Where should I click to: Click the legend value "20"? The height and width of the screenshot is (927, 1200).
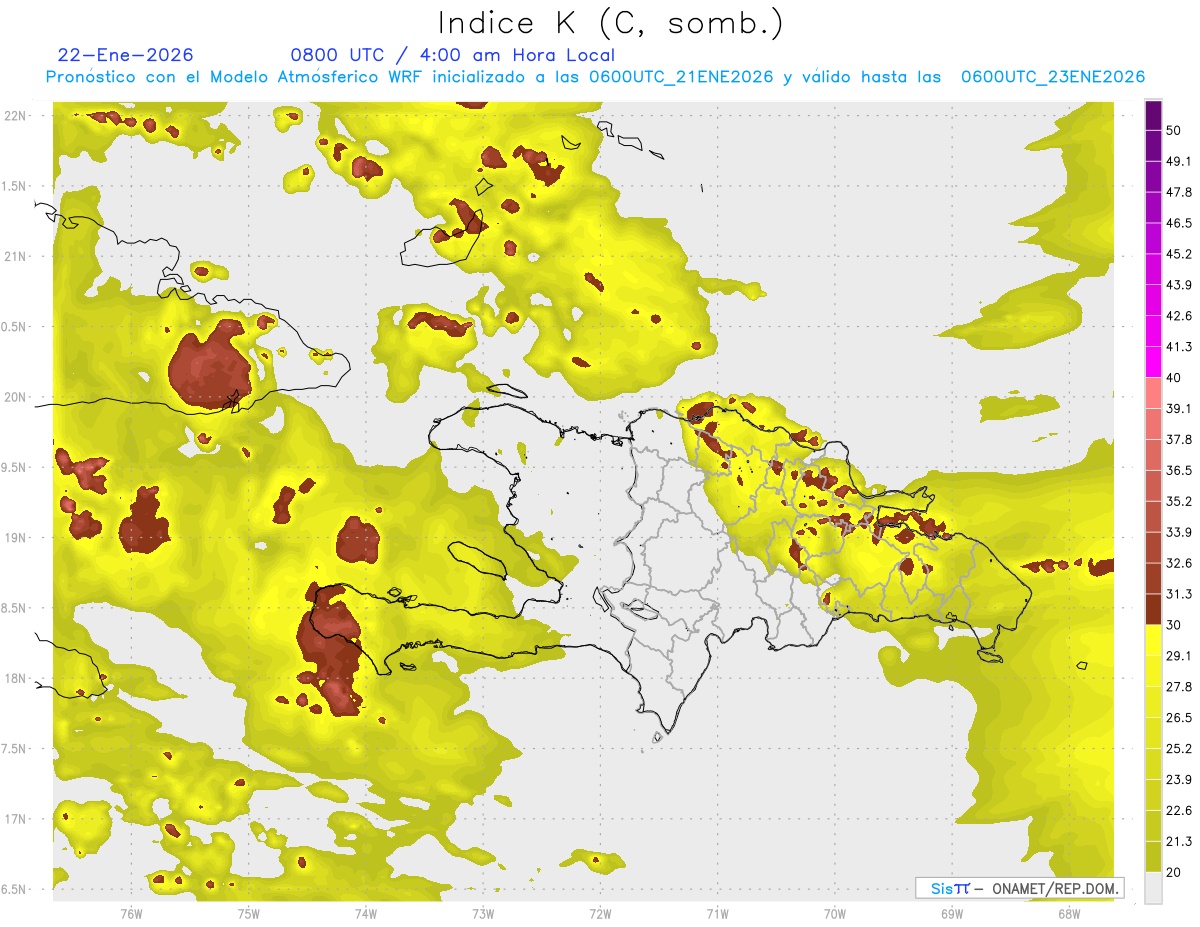[1174, 873]
